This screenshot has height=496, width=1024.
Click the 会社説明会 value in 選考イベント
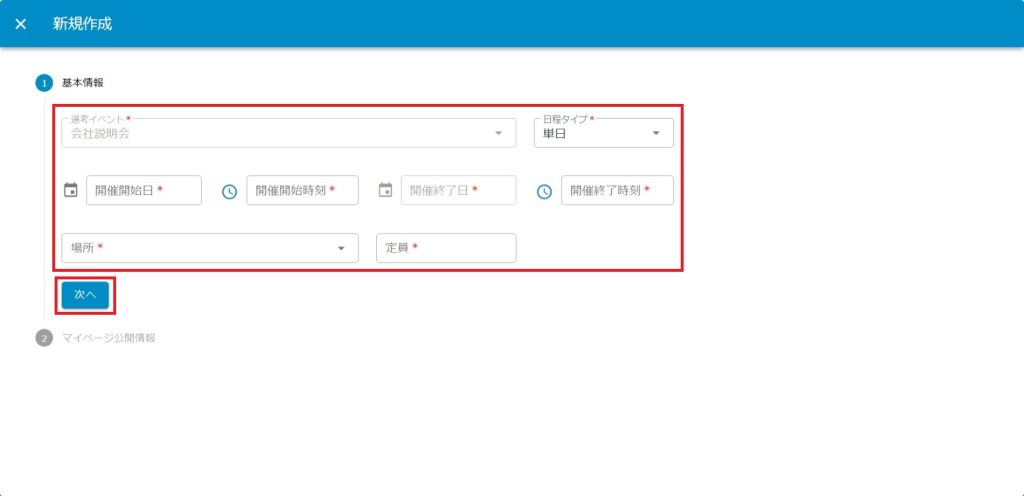(100, 133)
